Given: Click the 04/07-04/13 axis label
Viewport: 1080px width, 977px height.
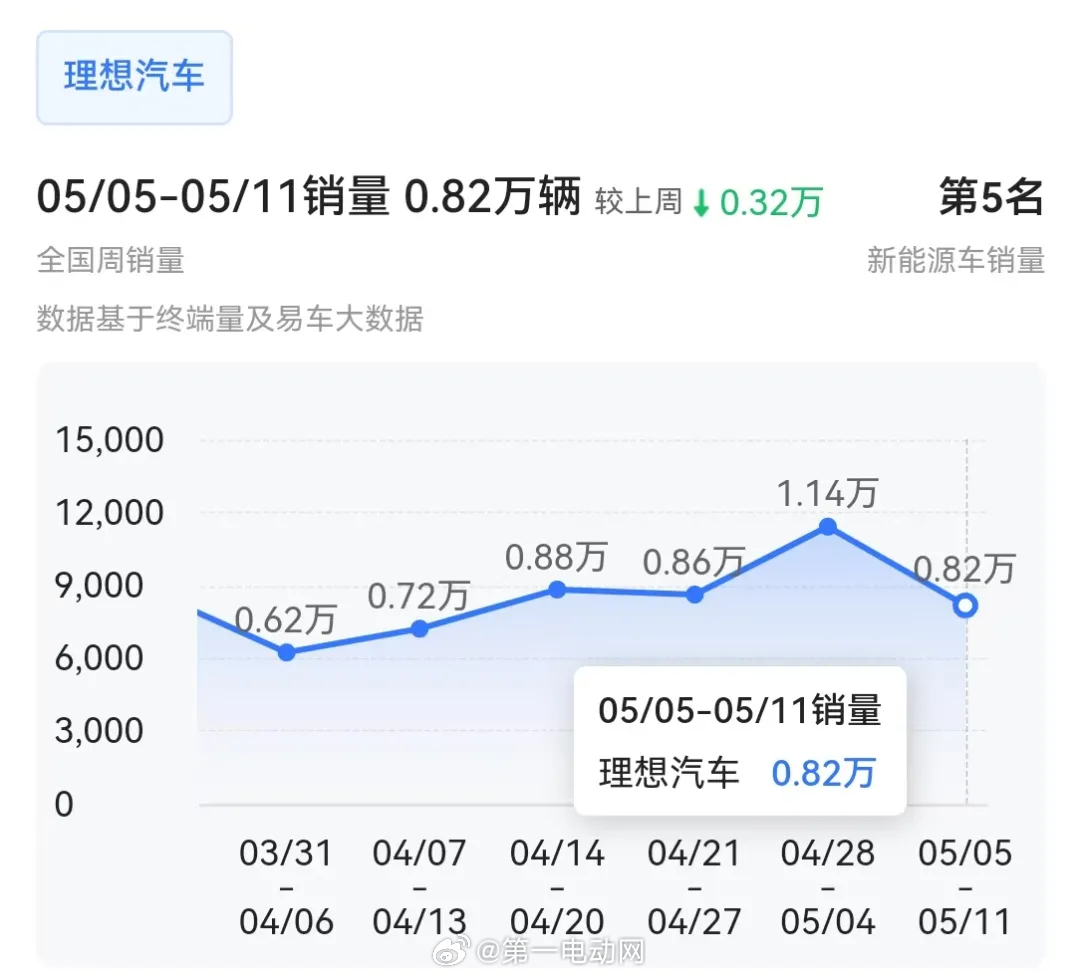Looking at the screenshot, I should [419, 887].
